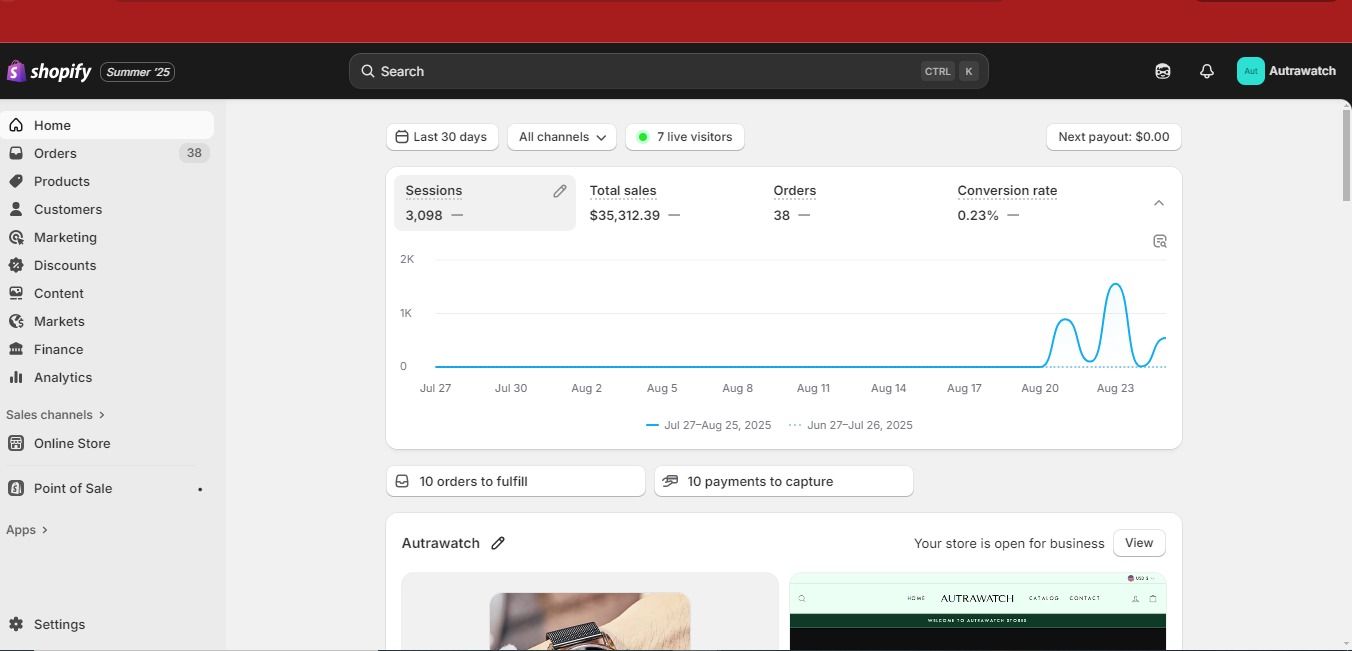Open the Sidekick assistant icon
Viewport: 1352px width, 651px height.
[1162, 71]
